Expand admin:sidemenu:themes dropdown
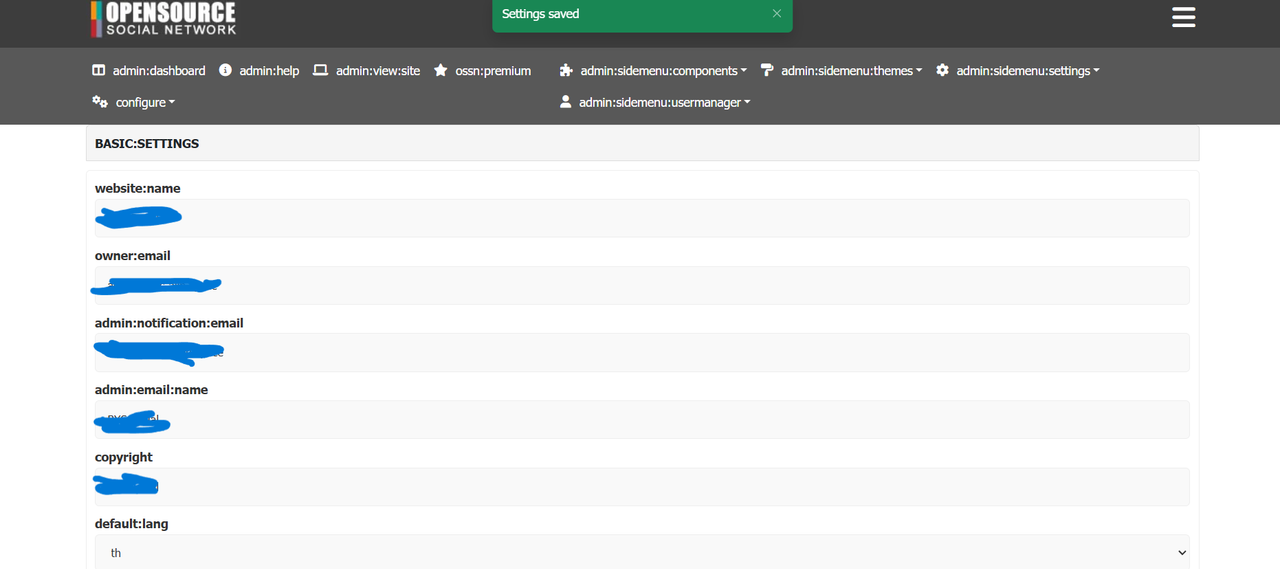The height and width of the screenshot is (569, 1280). (851, 71)
